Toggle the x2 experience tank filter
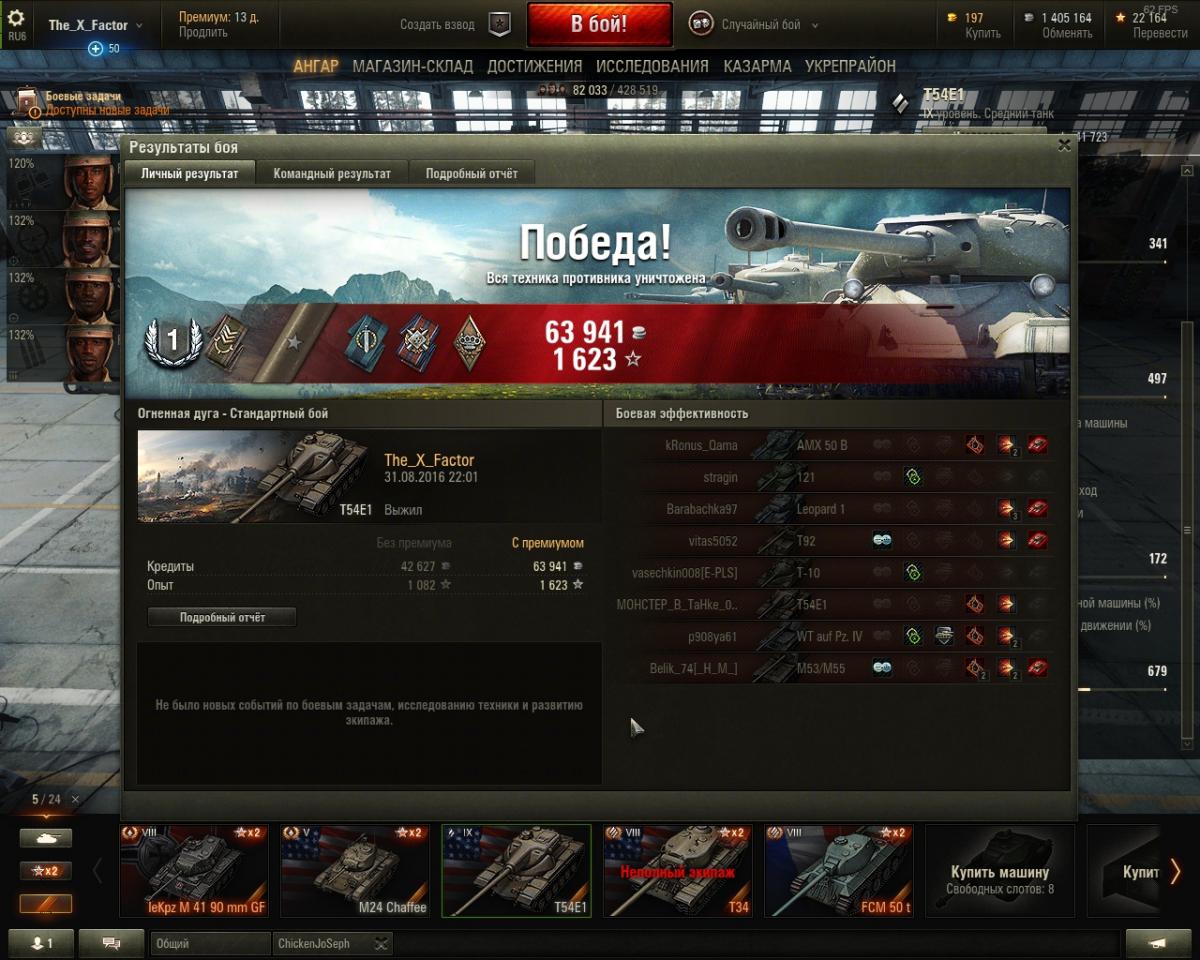 pyautogui.click(x=46, y=871)
